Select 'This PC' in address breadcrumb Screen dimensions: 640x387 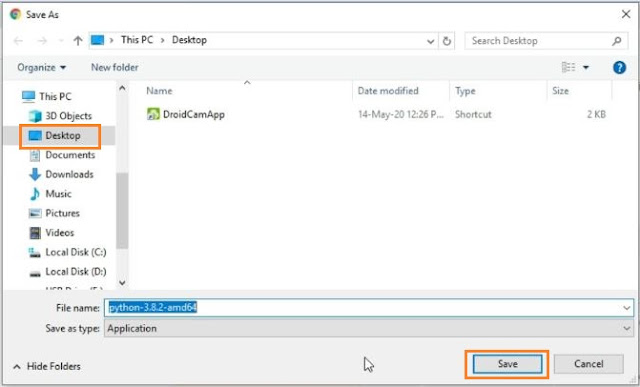pyautogui.click(x=137, y=40)
